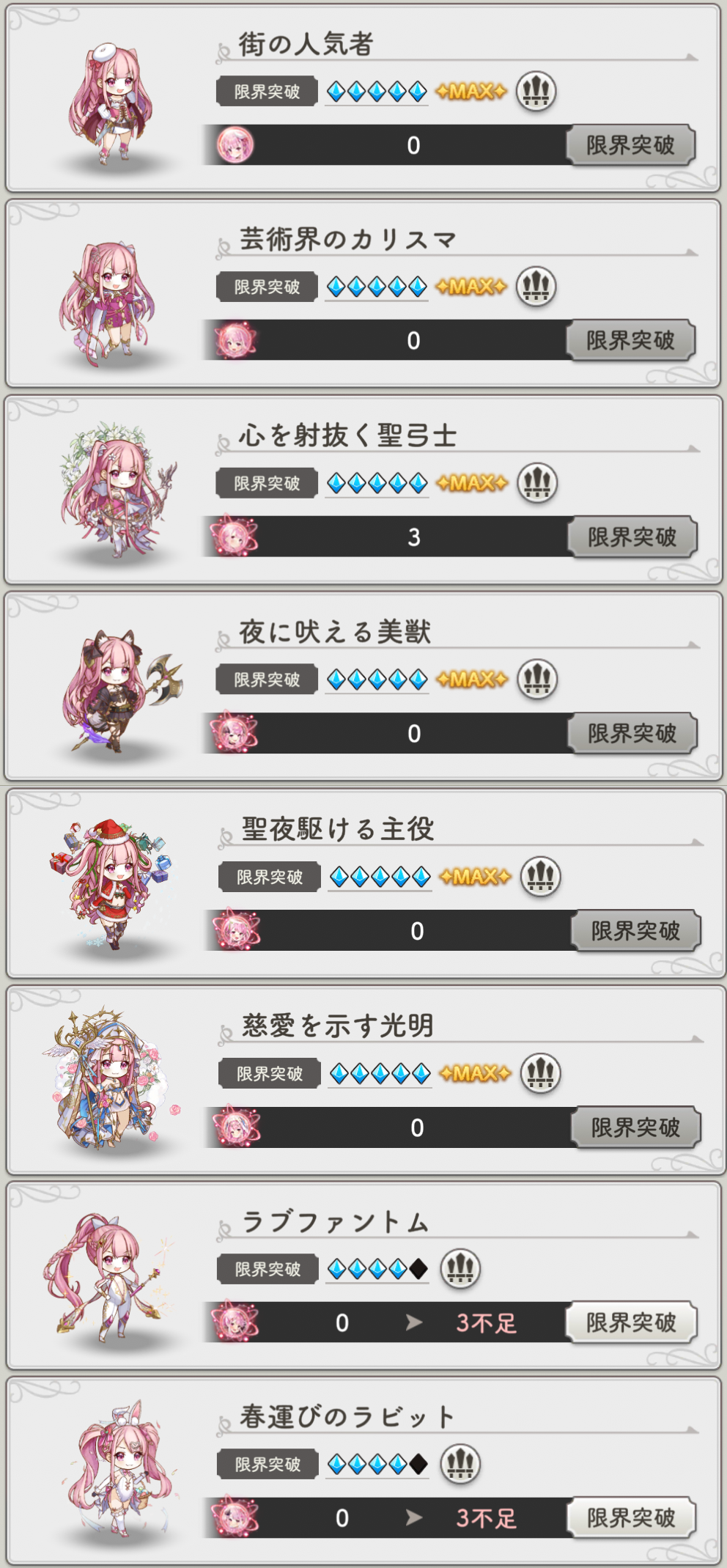The width and height of the screenshot is (727, 1568).
Task: Click crown emblem icon for 街の人気者
Action: [536, 92]
